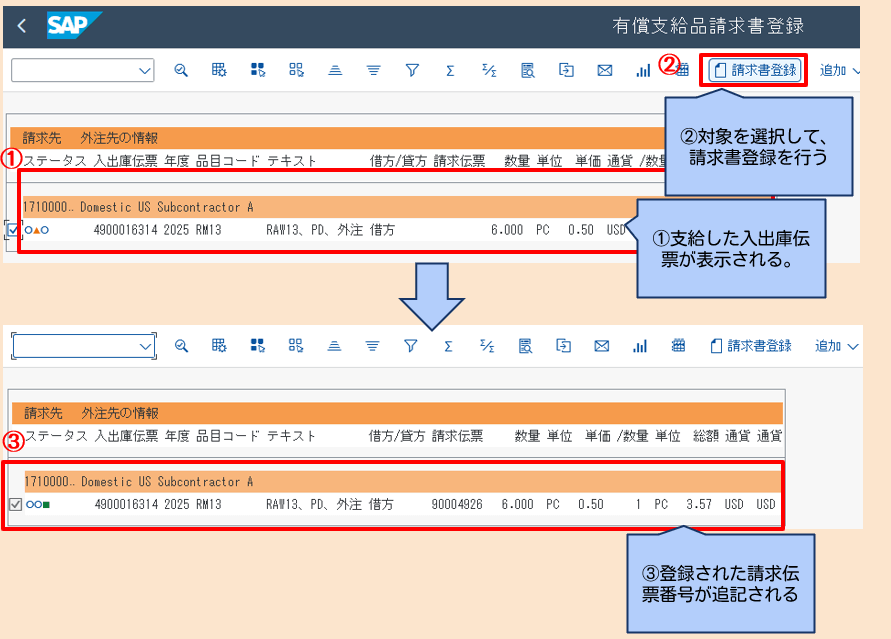Click the 借方/貸方 column header in the upper table
Screen dimensions: 891x639
click(x=398, y=161)
